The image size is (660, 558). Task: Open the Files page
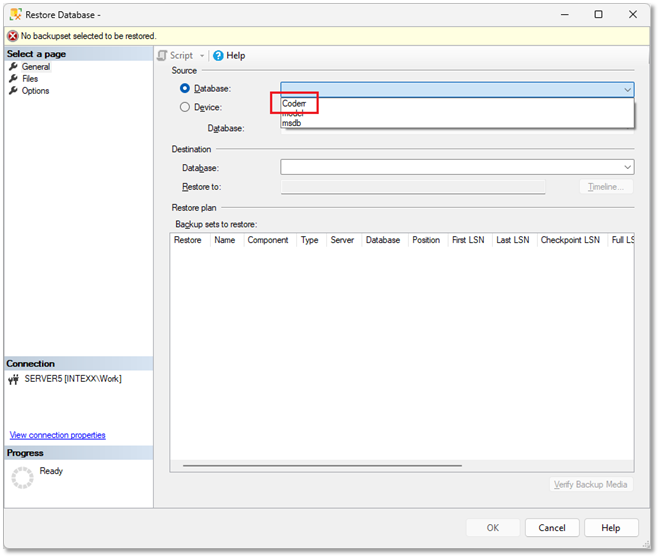30,79
